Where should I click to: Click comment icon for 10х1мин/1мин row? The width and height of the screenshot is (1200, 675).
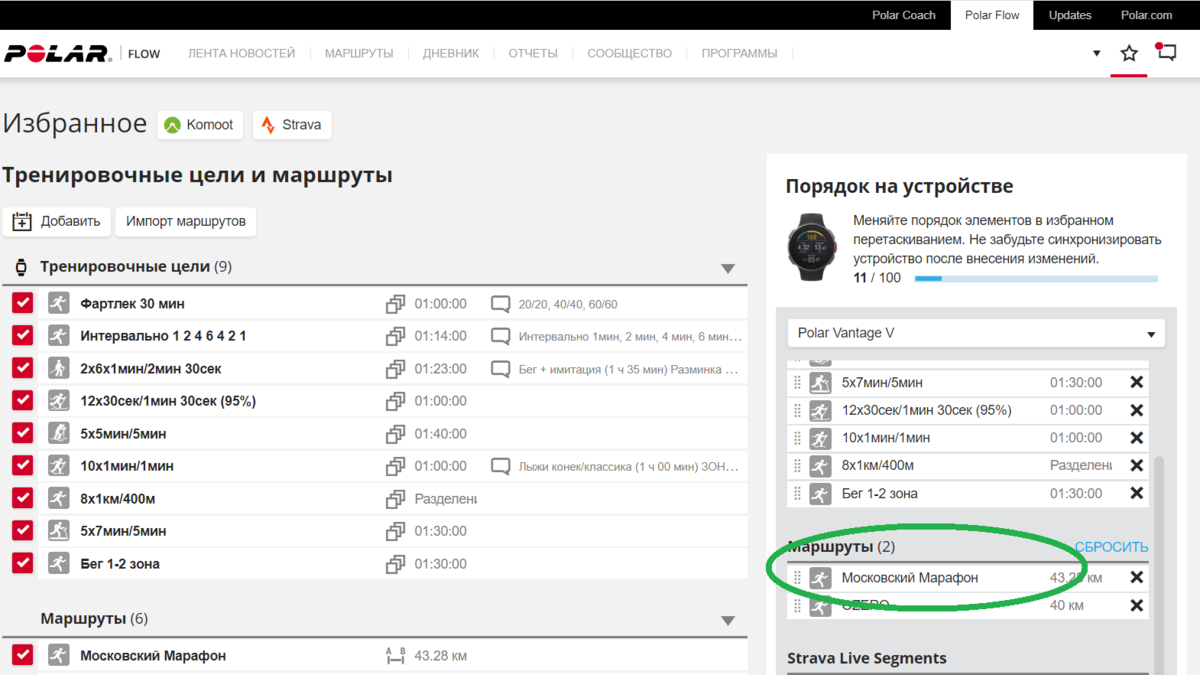(x=500, y=466)
